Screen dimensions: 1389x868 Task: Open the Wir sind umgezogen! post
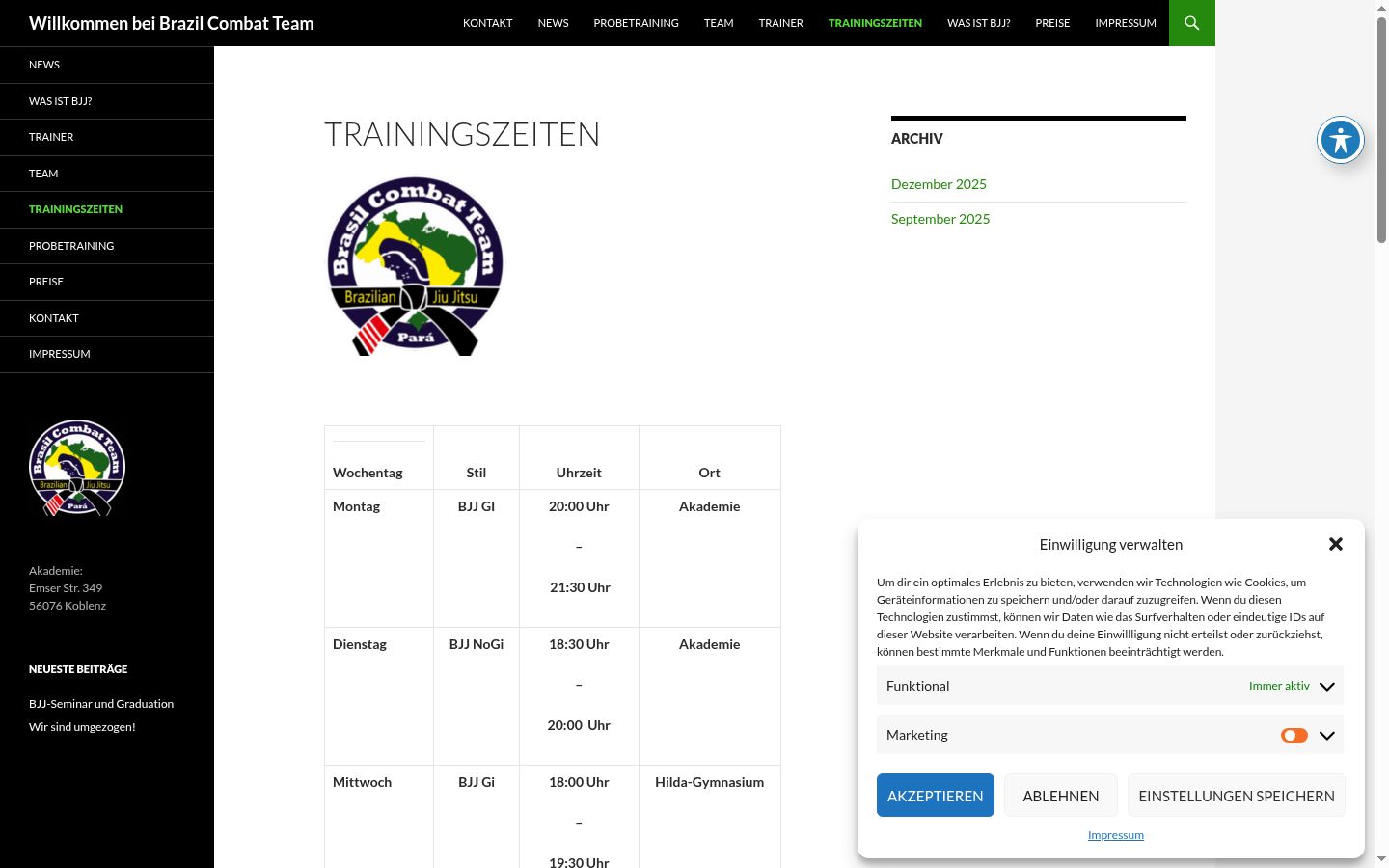point(82,727)
